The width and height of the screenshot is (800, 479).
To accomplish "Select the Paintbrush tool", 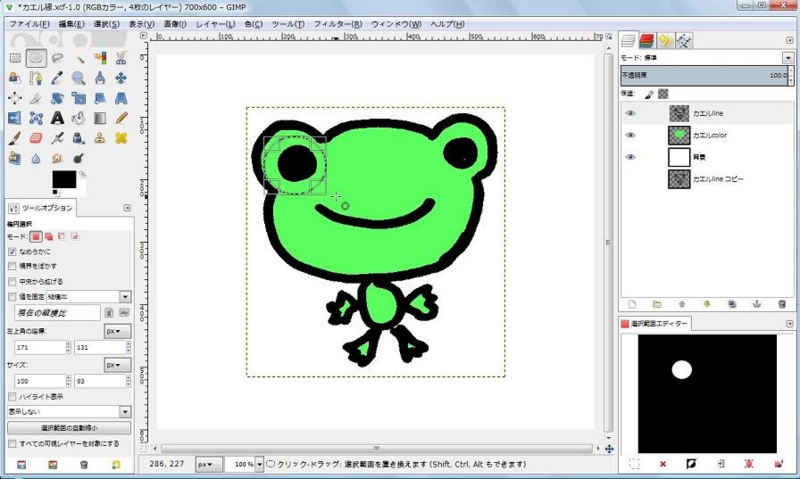I will 15,138.
